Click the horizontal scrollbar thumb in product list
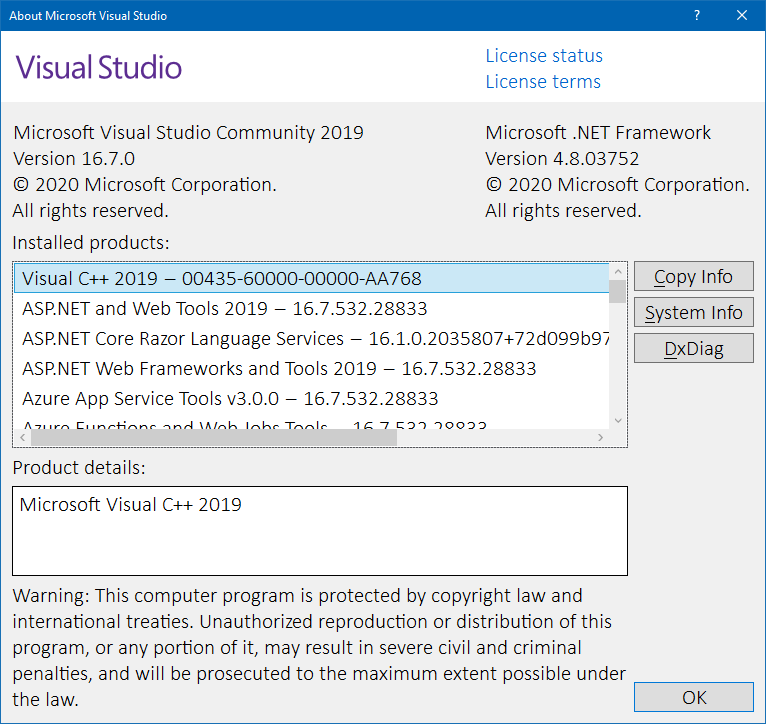This screenshot has height=724, width=766. click(214, 437)
